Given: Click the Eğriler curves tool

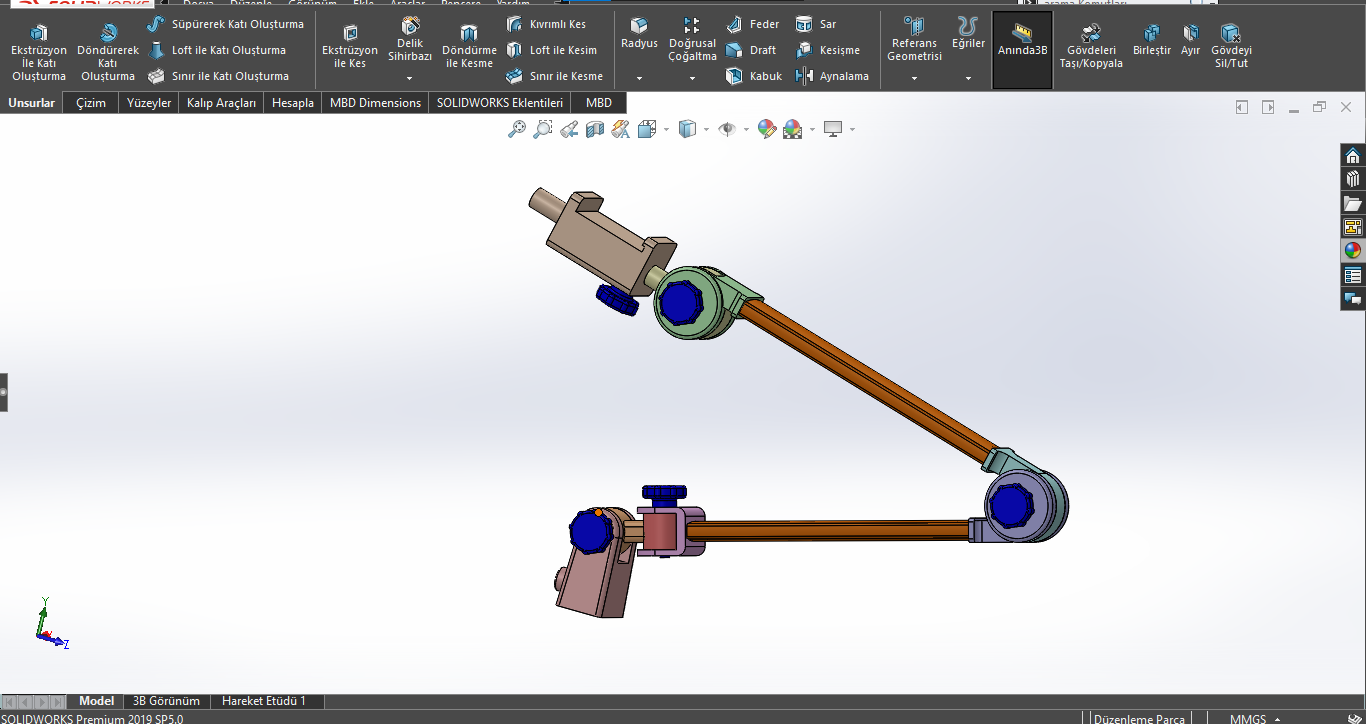Looking at the screenshot, I should [x=968, y=34].
